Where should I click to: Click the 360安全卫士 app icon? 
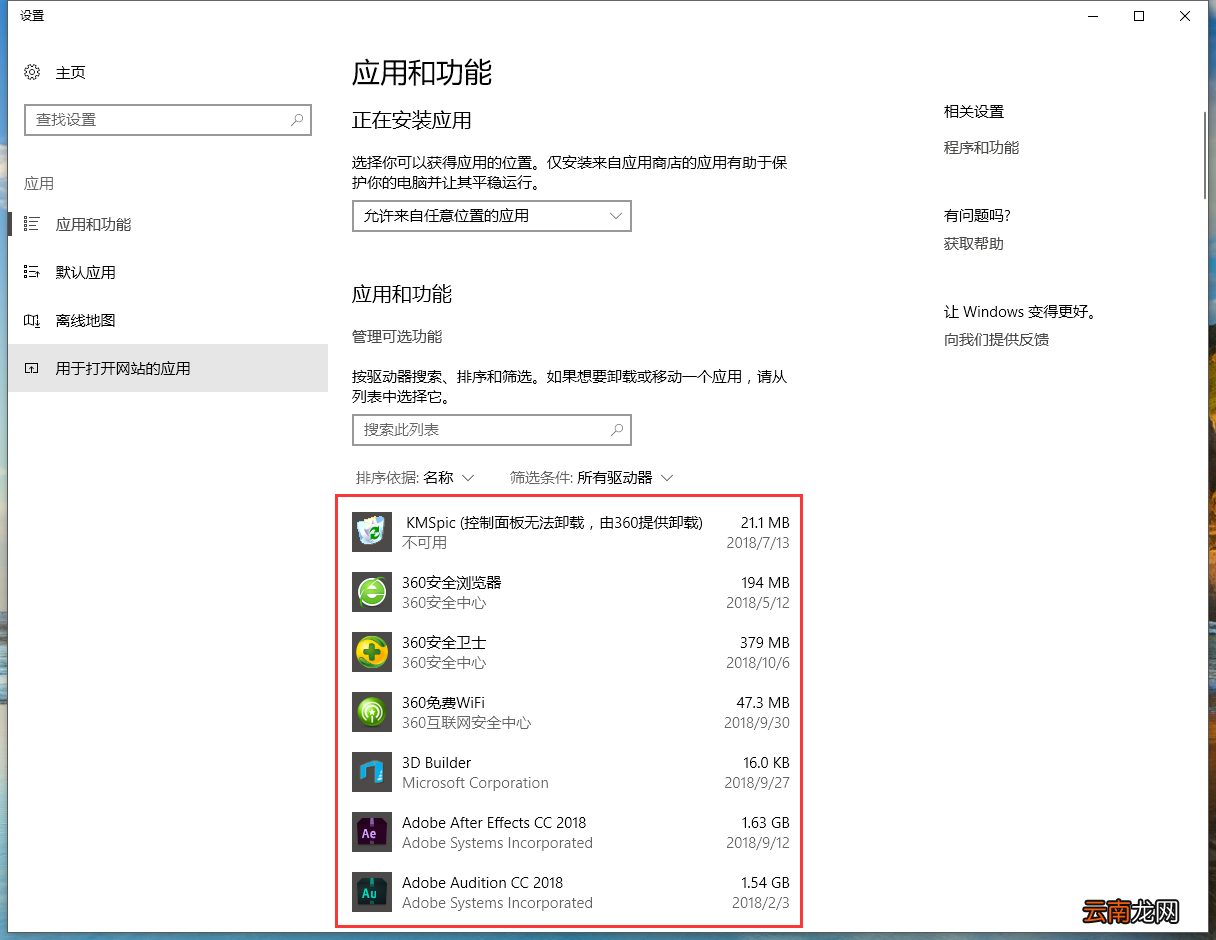[372, 652]
